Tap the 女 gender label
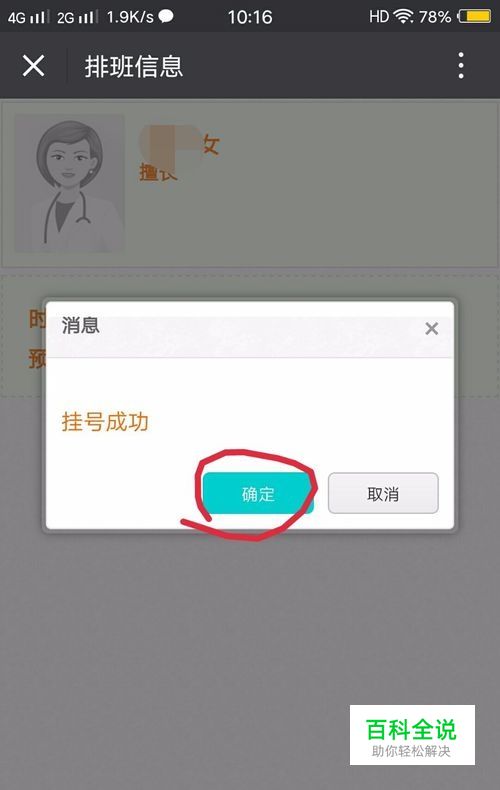Screen dimensions: 500x790 pyautogui.click(x=211, y=145)
